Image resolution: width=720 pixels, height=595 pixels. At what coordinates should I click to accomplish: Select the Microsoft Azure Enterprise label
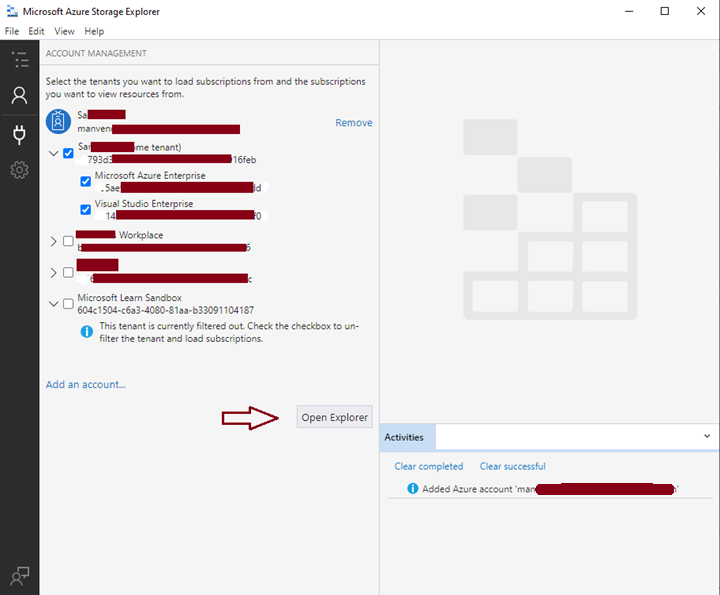click(150, 175)
